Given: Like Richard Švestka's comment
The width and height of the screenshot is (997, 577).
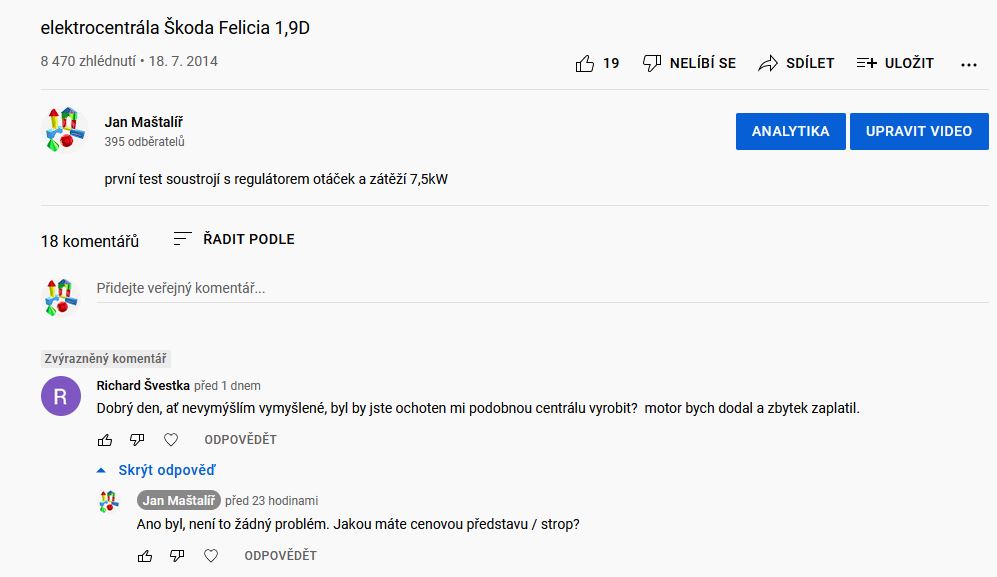Looking at the screenshot, I should pos(105,440).
